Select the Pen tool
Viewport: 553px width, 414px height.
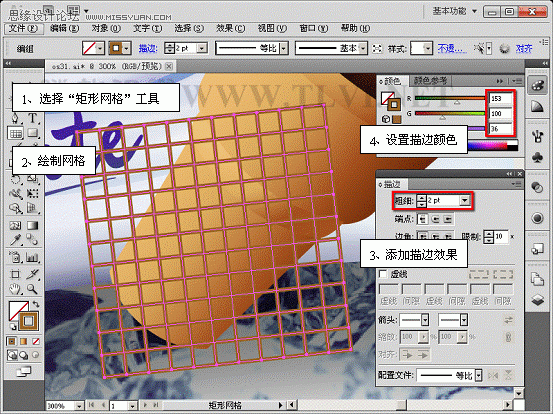(x=15, y=118)
